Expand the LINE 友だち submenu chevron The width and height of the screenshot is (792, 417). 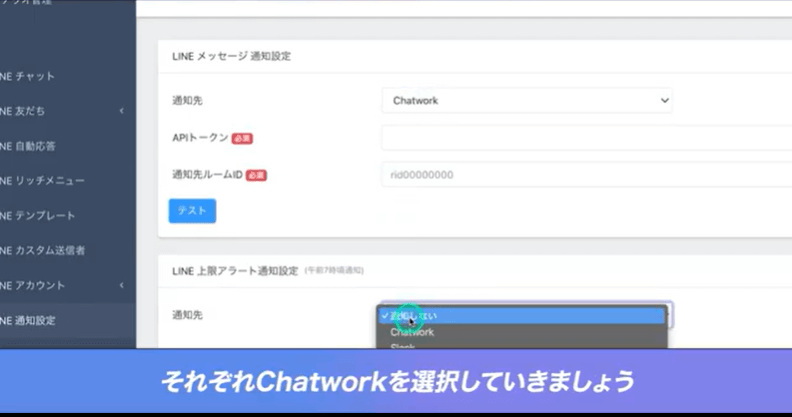(121, 111)
